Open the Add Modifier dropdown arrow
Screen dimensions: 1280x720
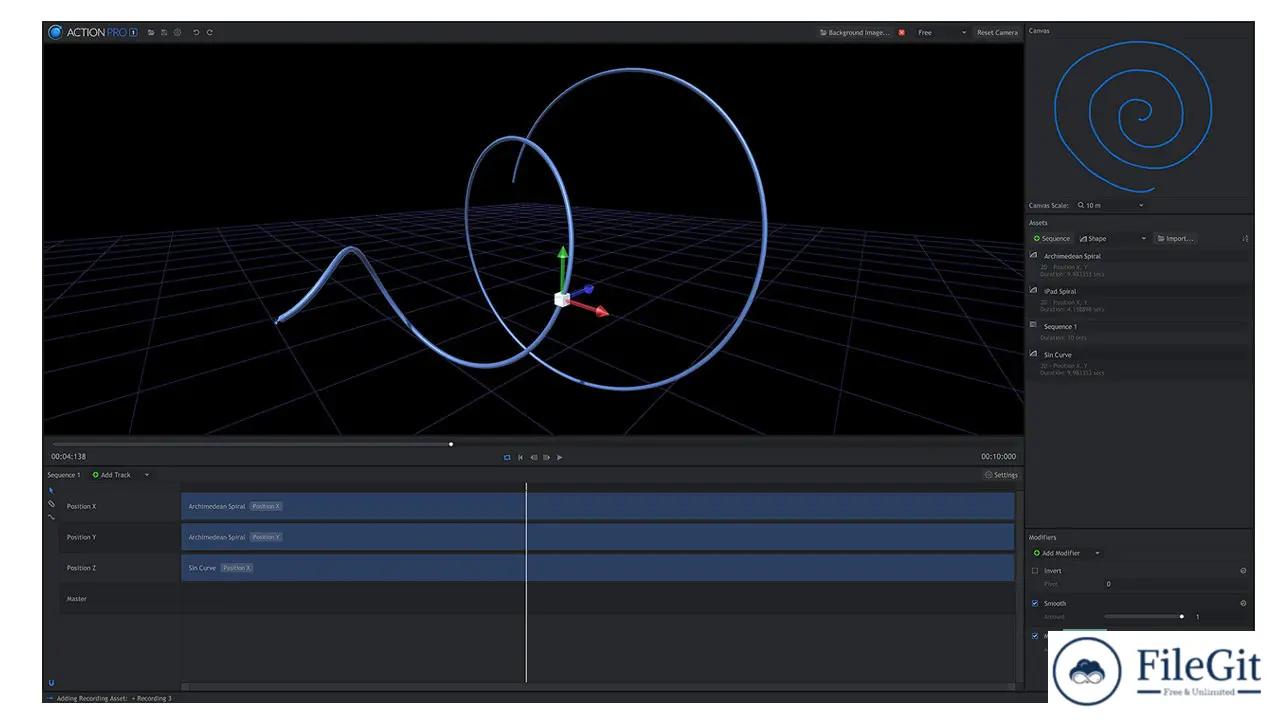coord(1097,553)
